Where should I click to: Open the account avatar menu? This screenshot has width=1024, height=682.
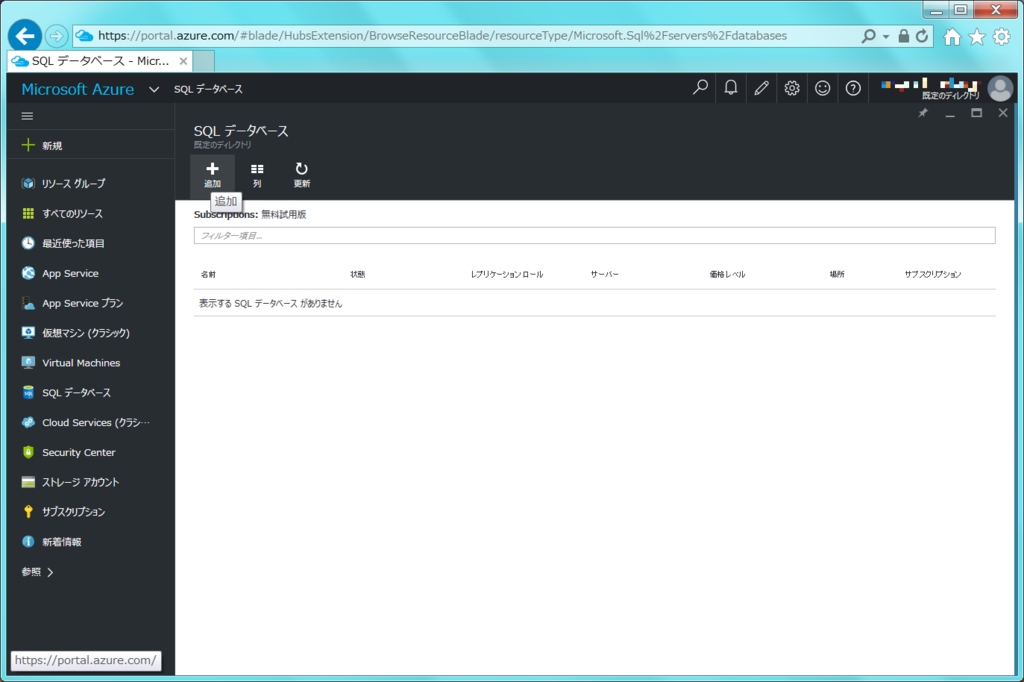[1000, 88]
